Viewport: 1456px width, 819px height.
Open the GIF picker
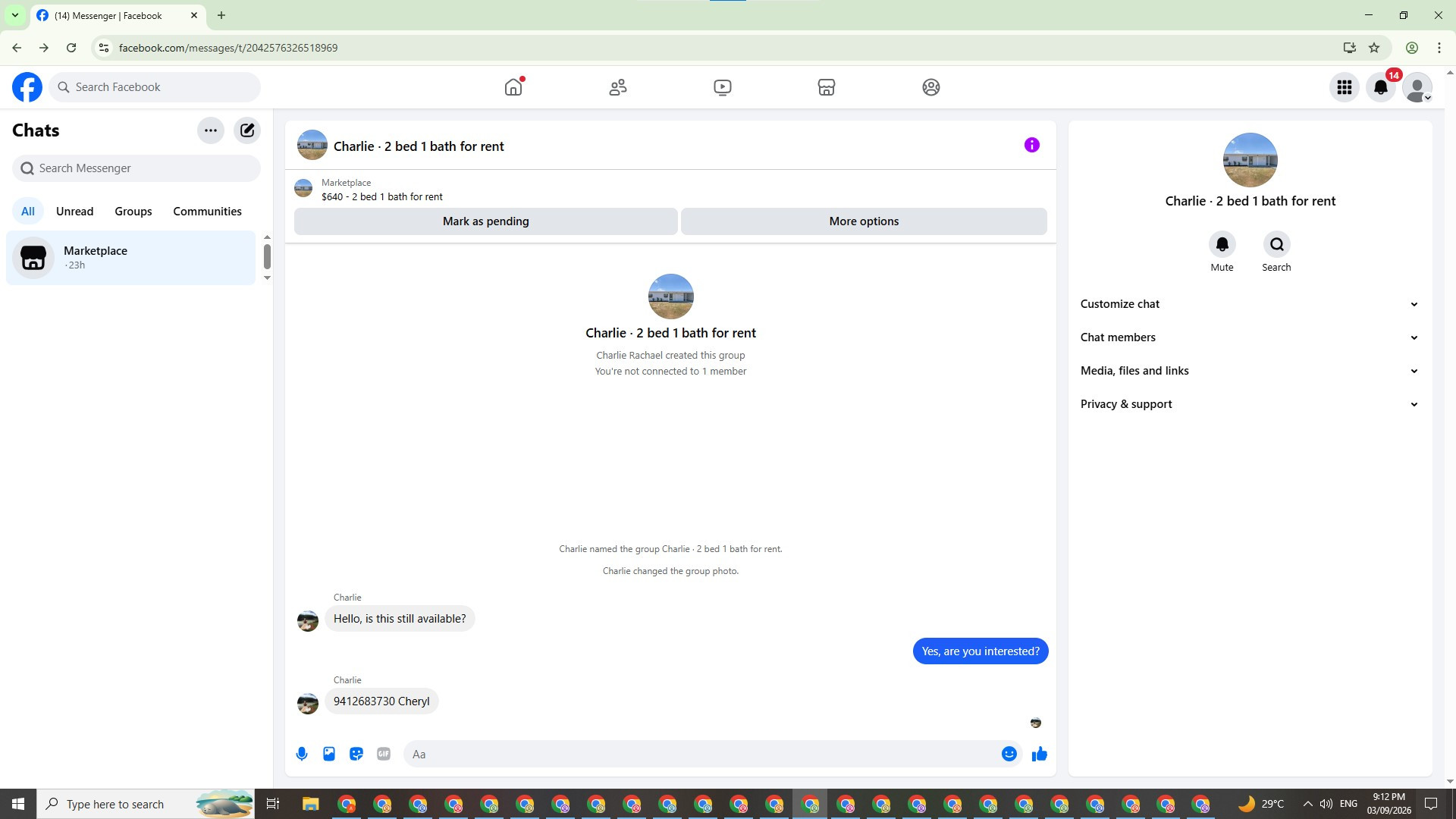(x=384, y=754)
